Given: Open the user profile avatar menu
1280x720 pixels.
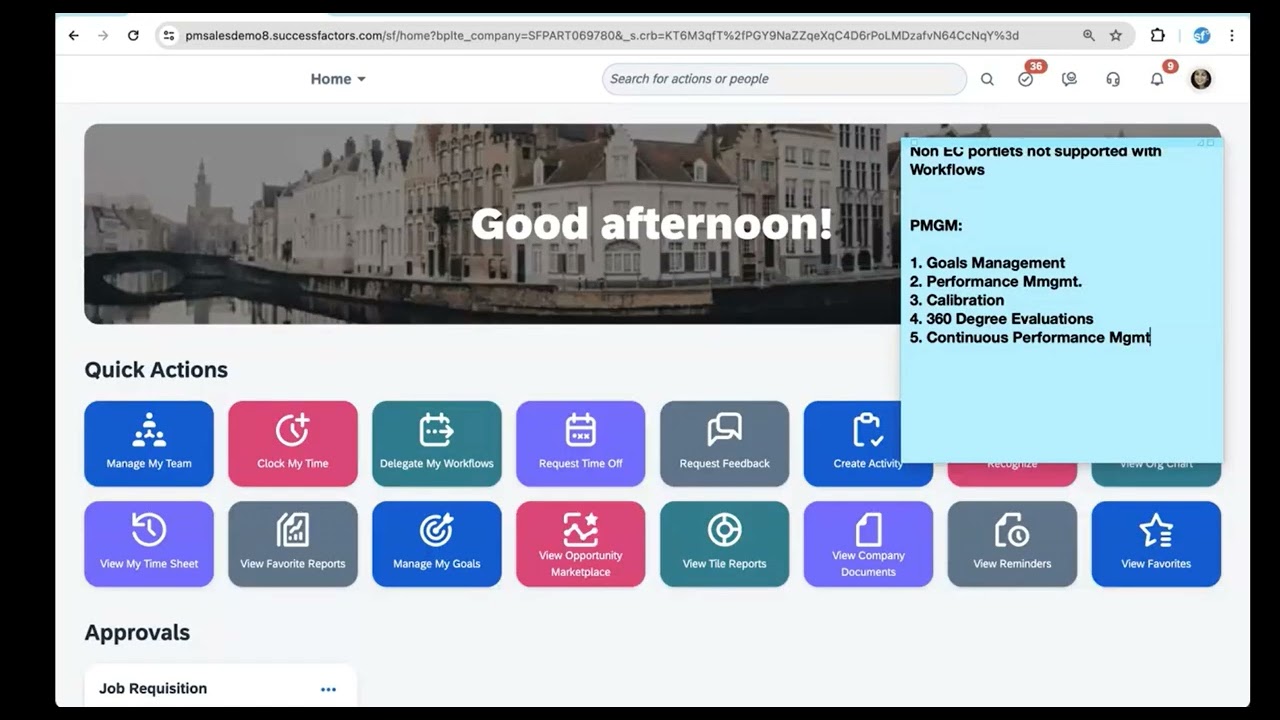Looking at the screenshot, I should coord(1201,79).
